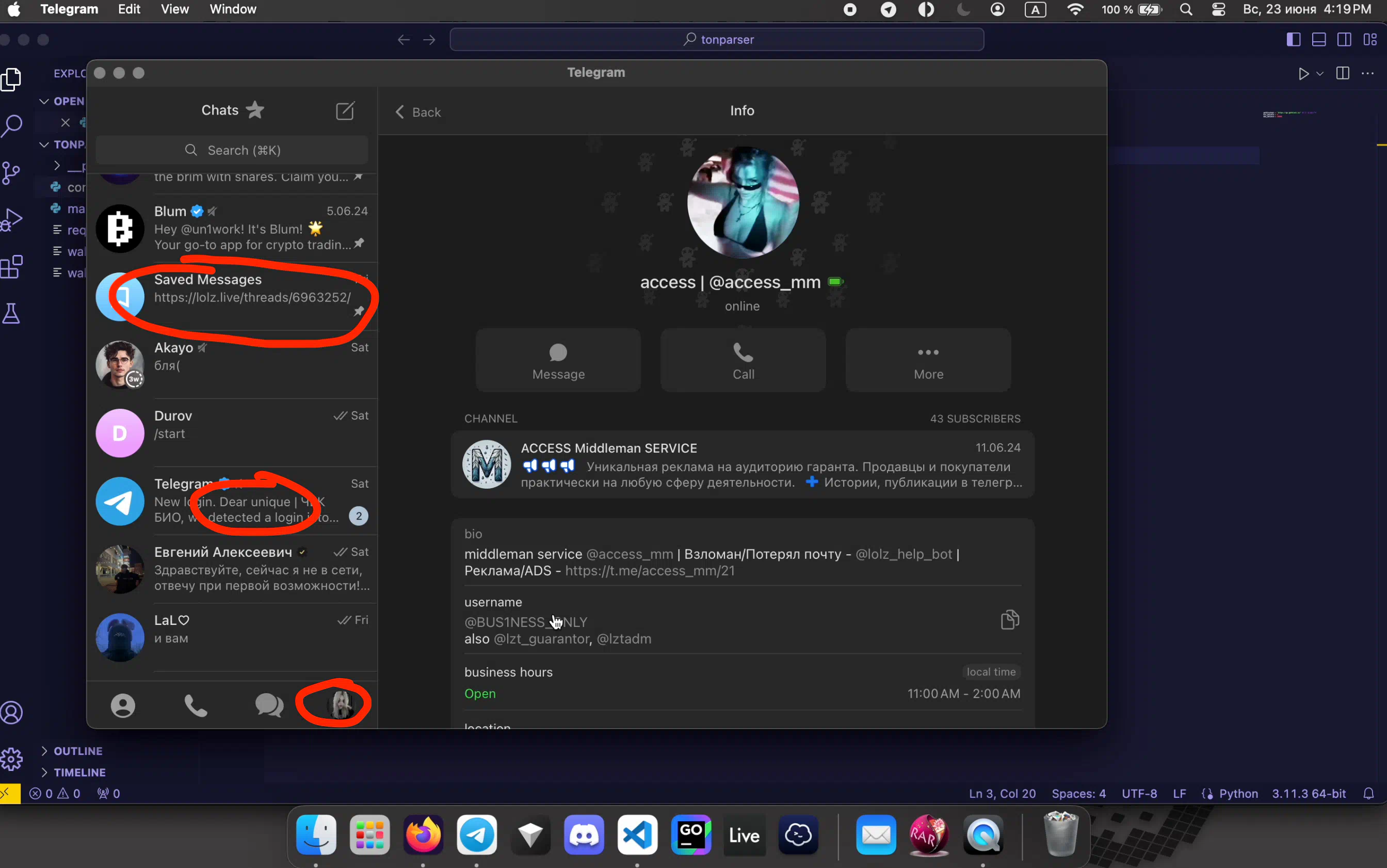
Task: Copy the username with copy icon
Action: click(x=1009, y=620)
